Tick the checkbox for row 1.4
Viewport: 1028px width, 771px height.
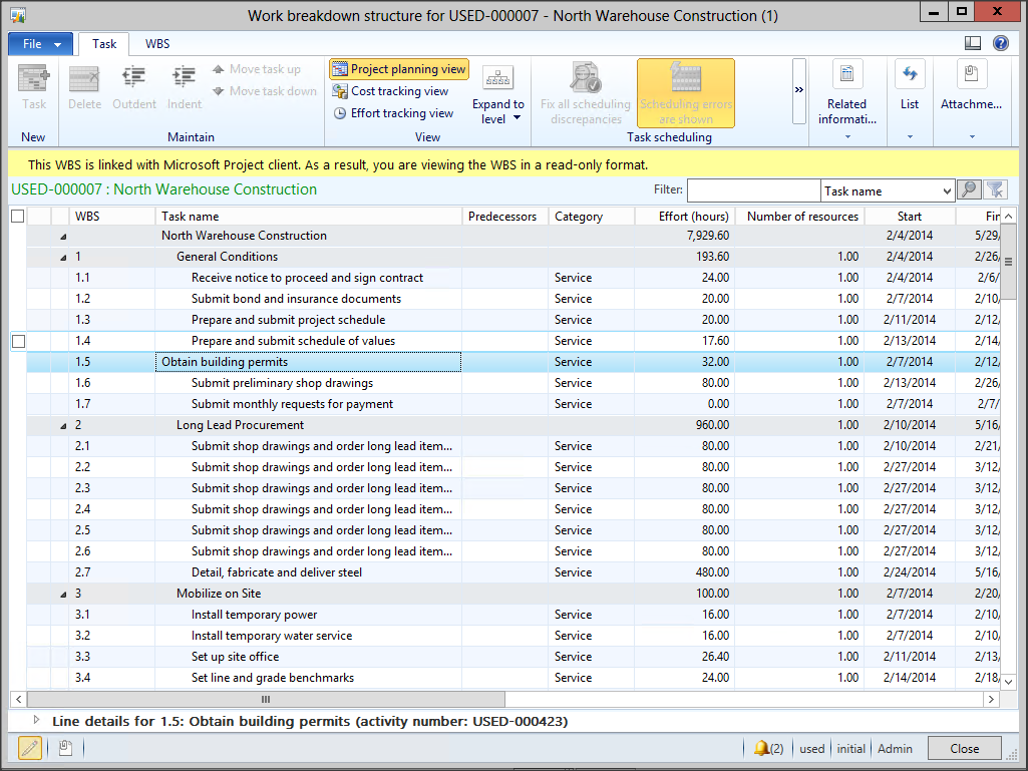(18, 341)
